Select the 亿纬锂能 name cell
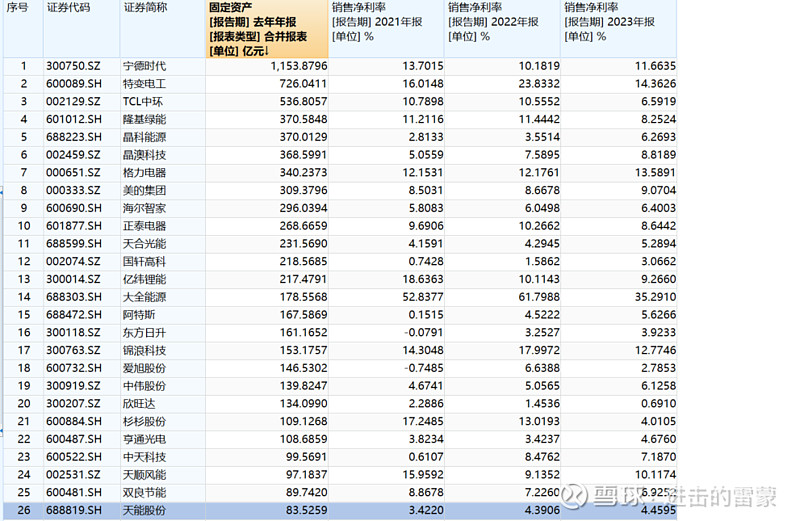Viewport: 800px width, 521px height. tap(144, 279)
